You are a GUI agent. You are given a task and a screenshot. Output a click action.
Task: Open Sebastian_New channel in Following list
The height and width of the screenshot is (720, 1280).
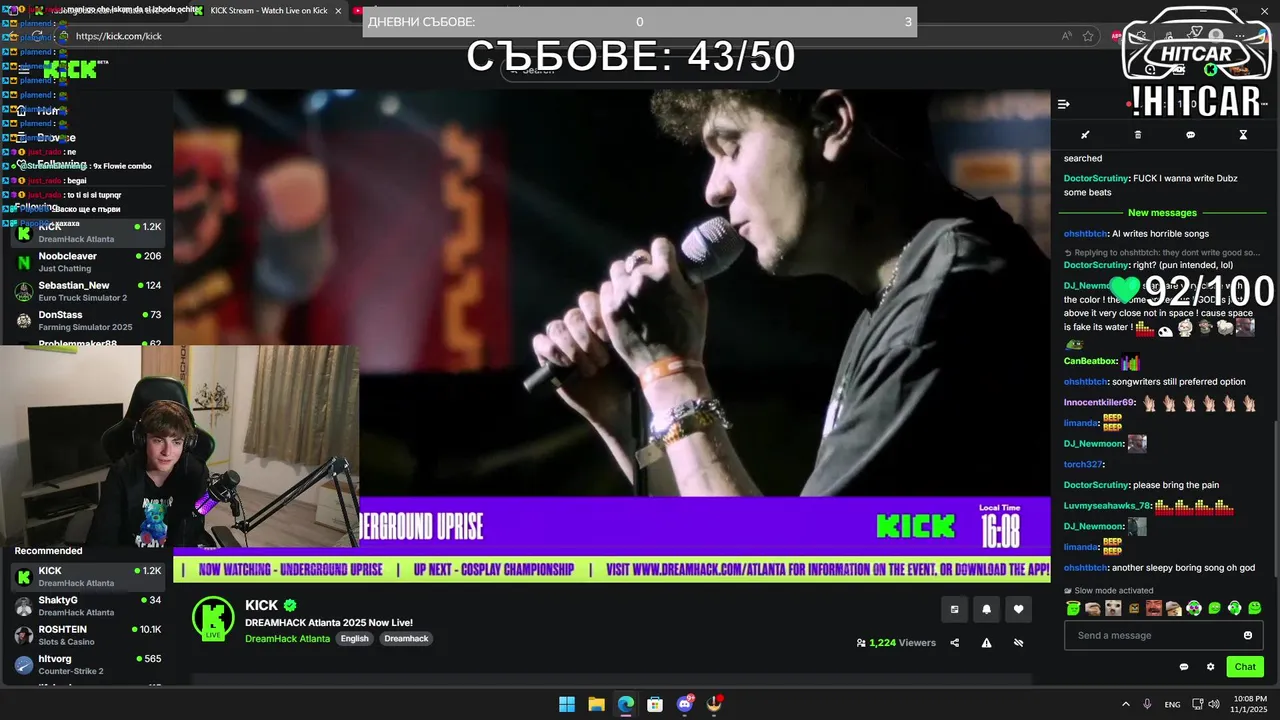[x=87, y=292]
